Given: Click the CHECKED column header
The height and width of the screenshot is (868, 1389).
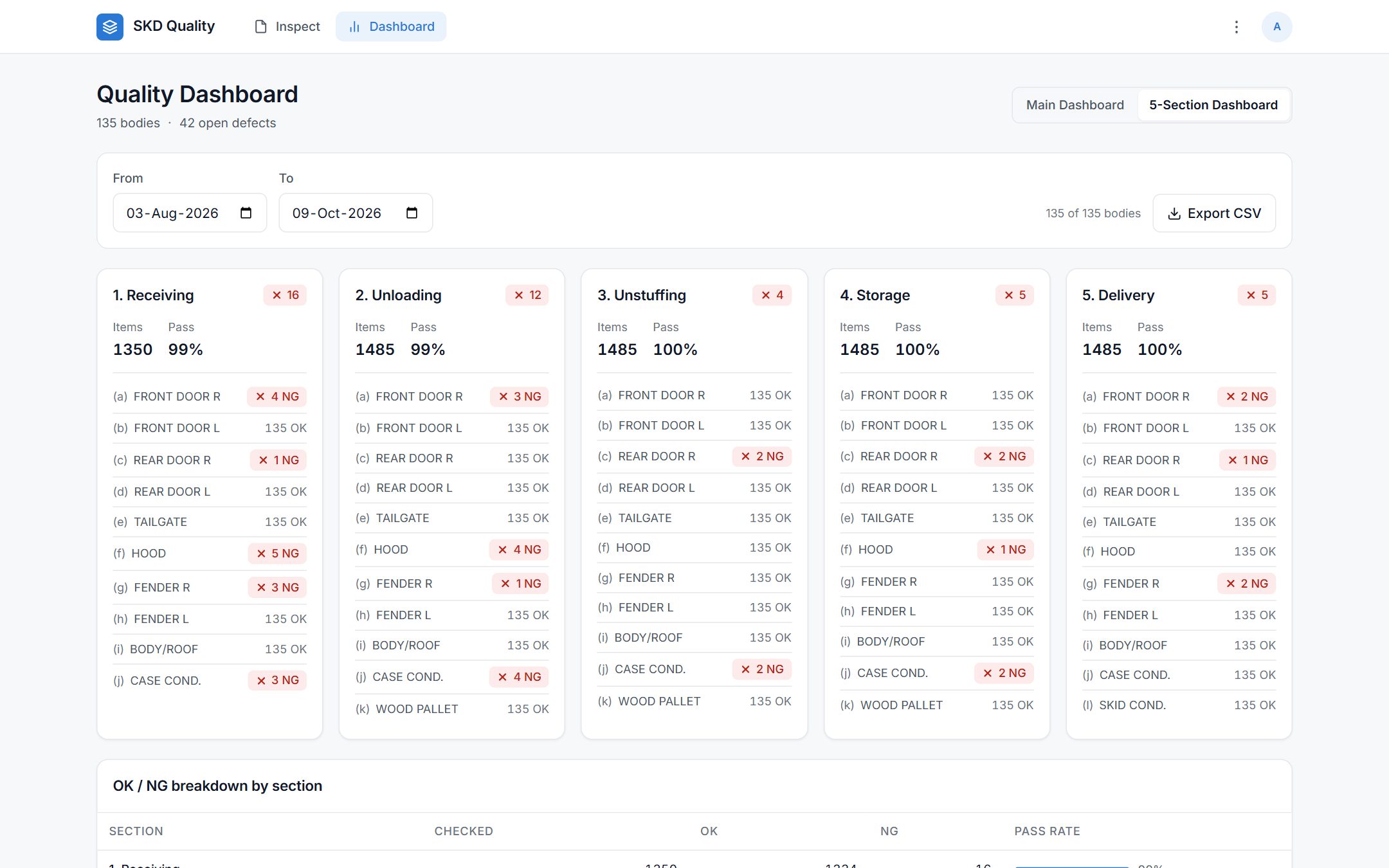Looking at the screenshot, I should (x=464, y=831).
